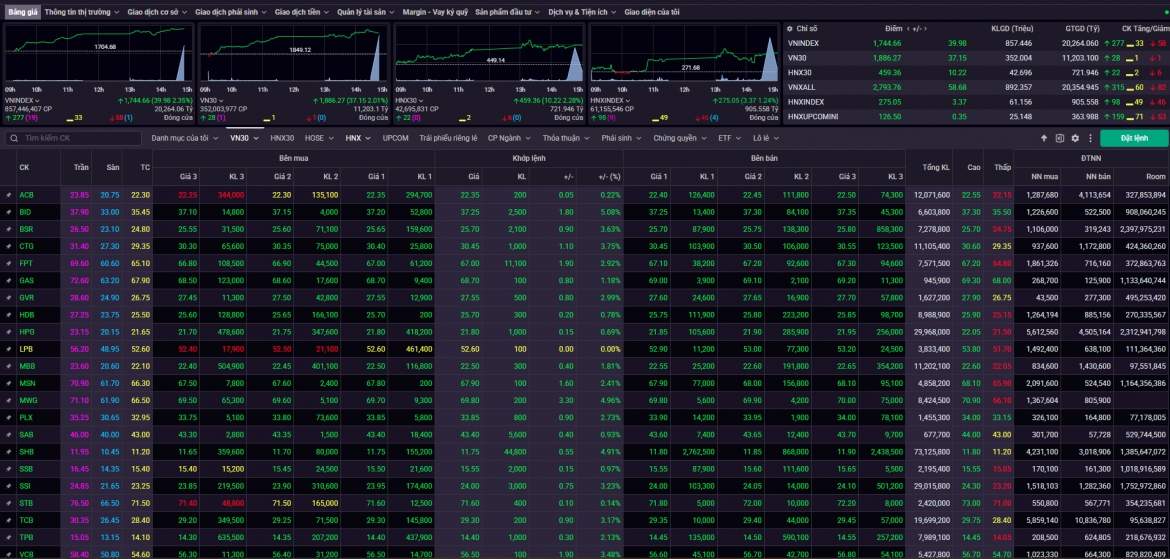Click the magnifier icon in search box

(13, 138)
